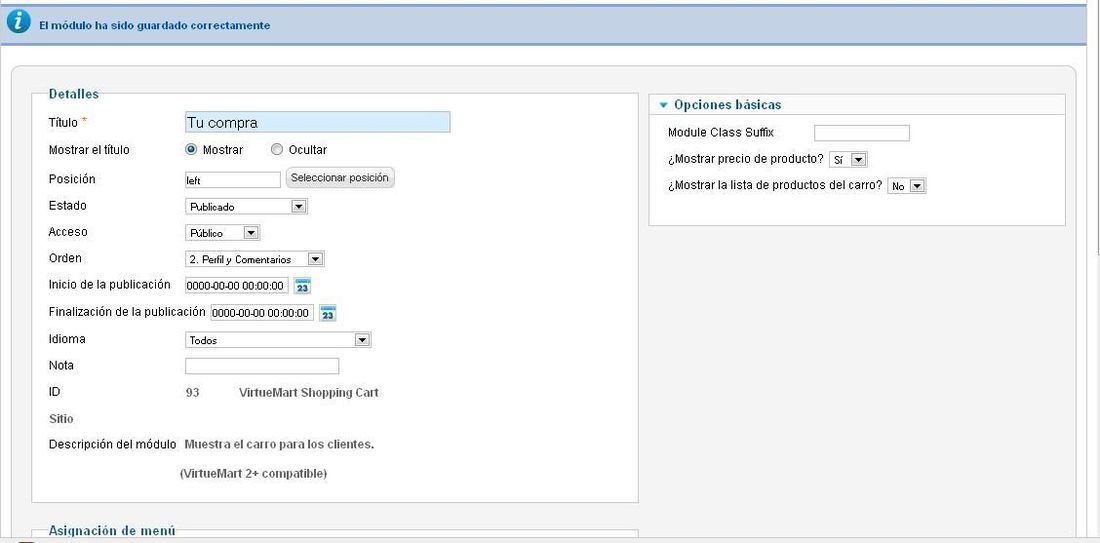Click the Sitio label
1100x543 pixels.
61,419
